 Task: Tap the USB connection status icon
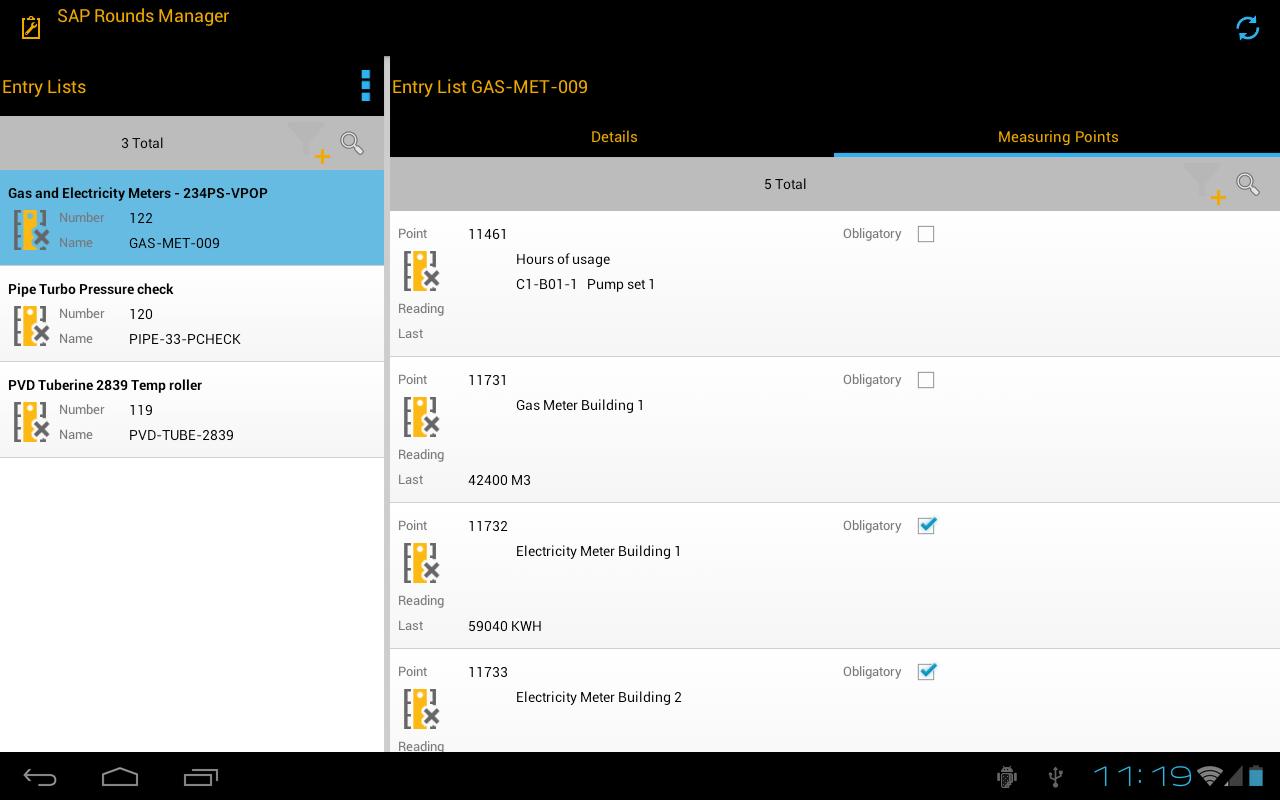click(x=1055, y=776)
